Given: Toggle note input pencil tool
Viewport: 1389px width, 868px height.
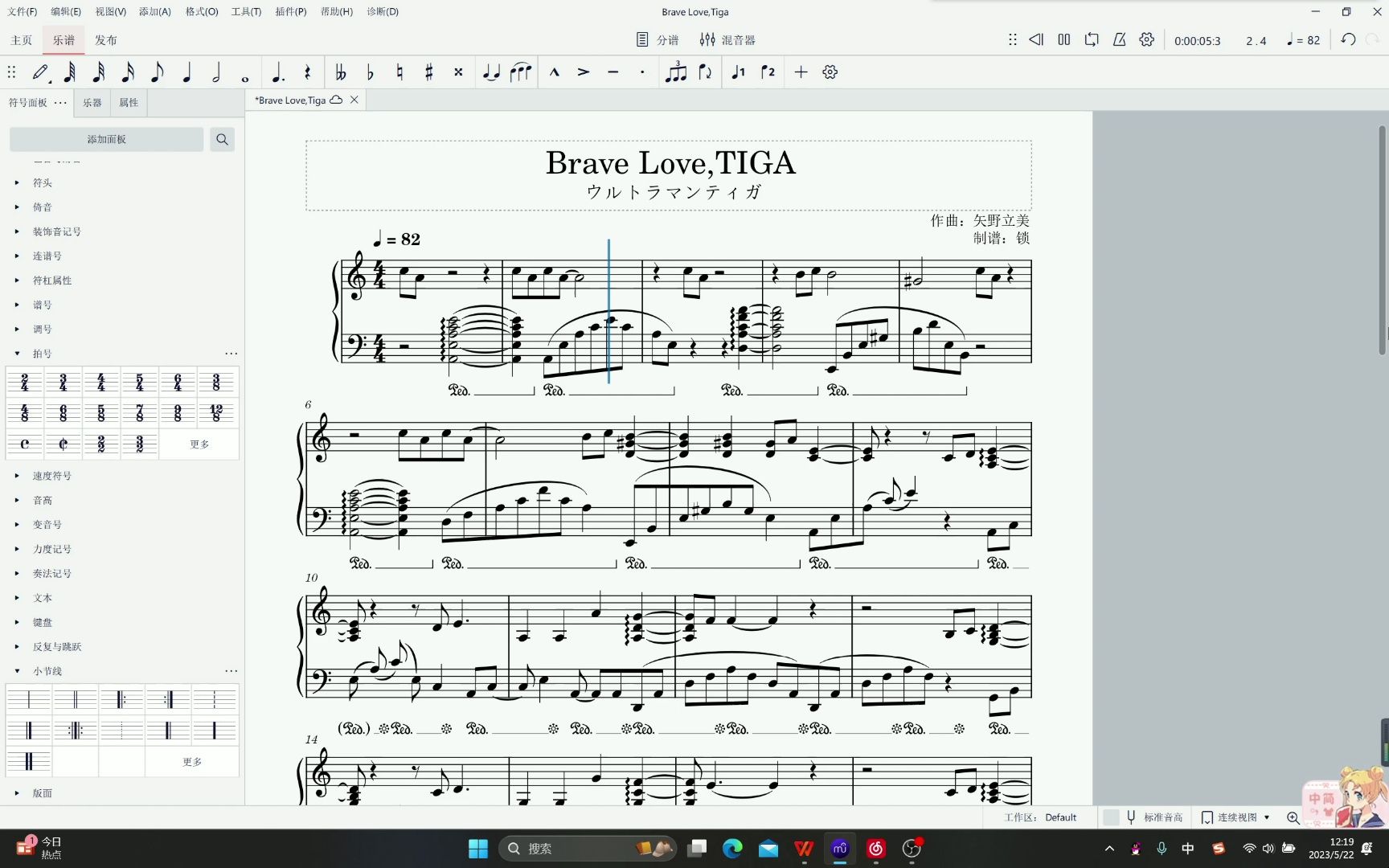Looking at the screenshot, I should 40,72.
